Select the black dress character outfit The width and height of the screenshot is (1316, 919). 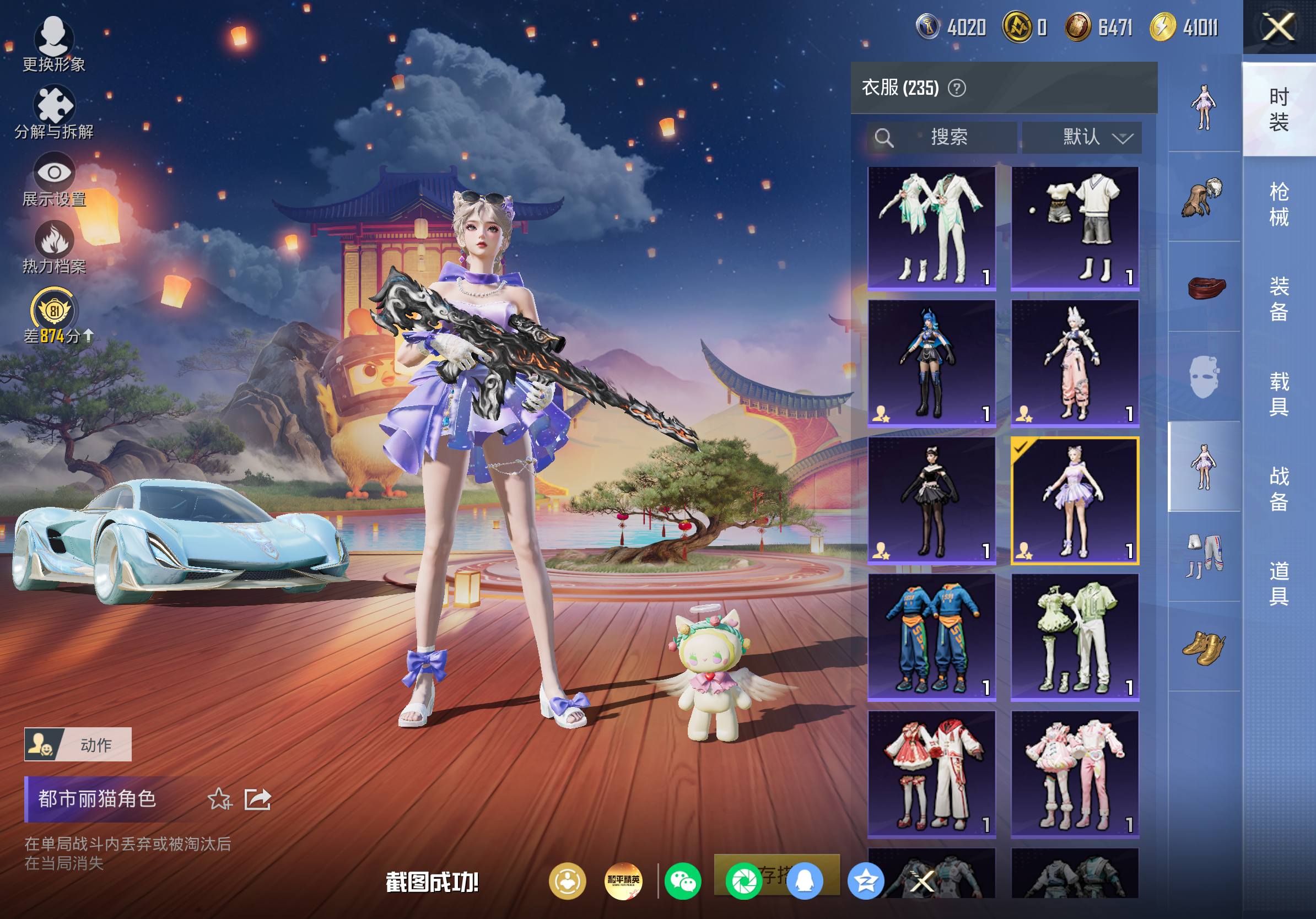[x=932, y=501]
